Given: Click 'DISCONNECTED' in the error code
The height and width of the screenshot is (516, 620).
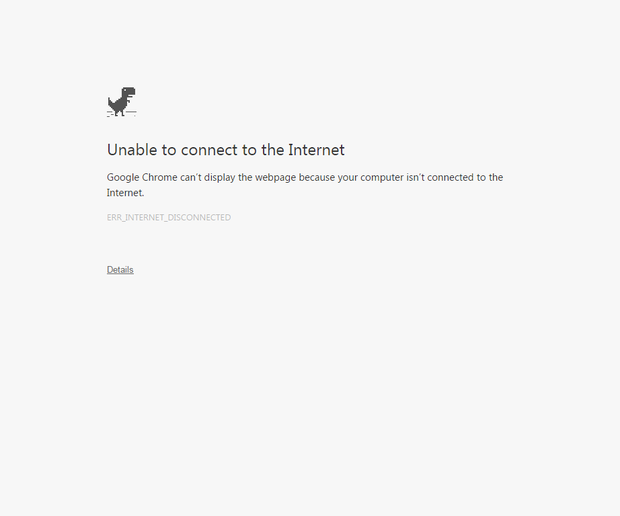Looking at the screenshot, I should pos(199,217).
